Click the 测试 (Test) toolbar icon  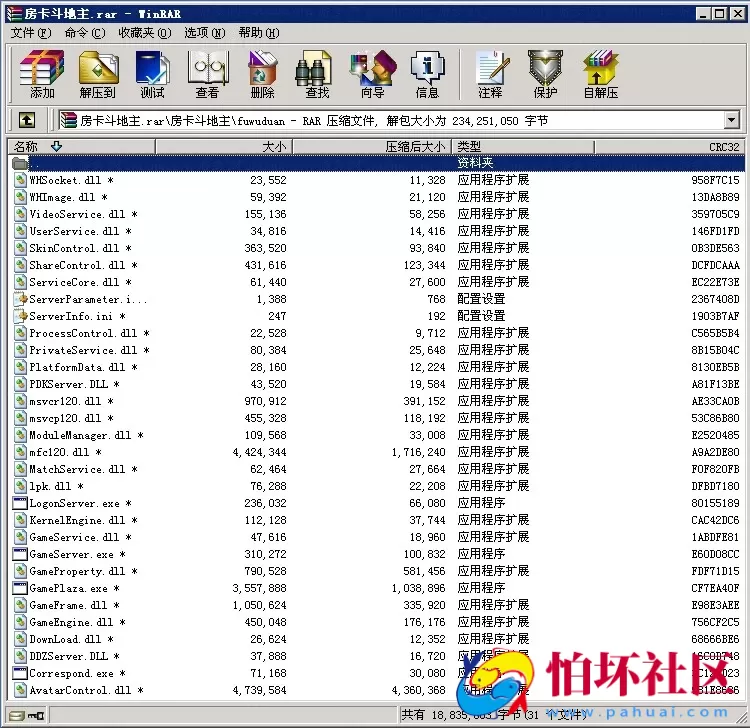(x=153, y=74)
